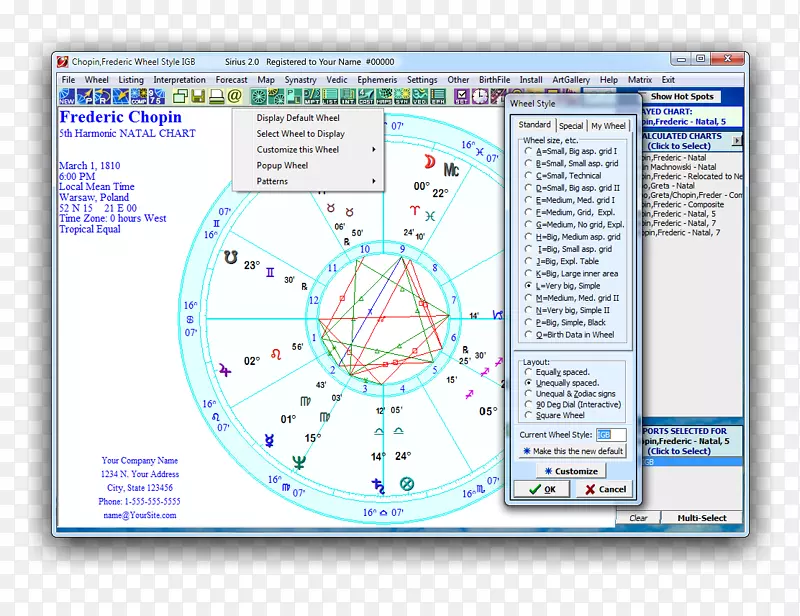This screenshot has width=800, height=616.
Task: Click 'Make this the new default' button
Action: 572,451
